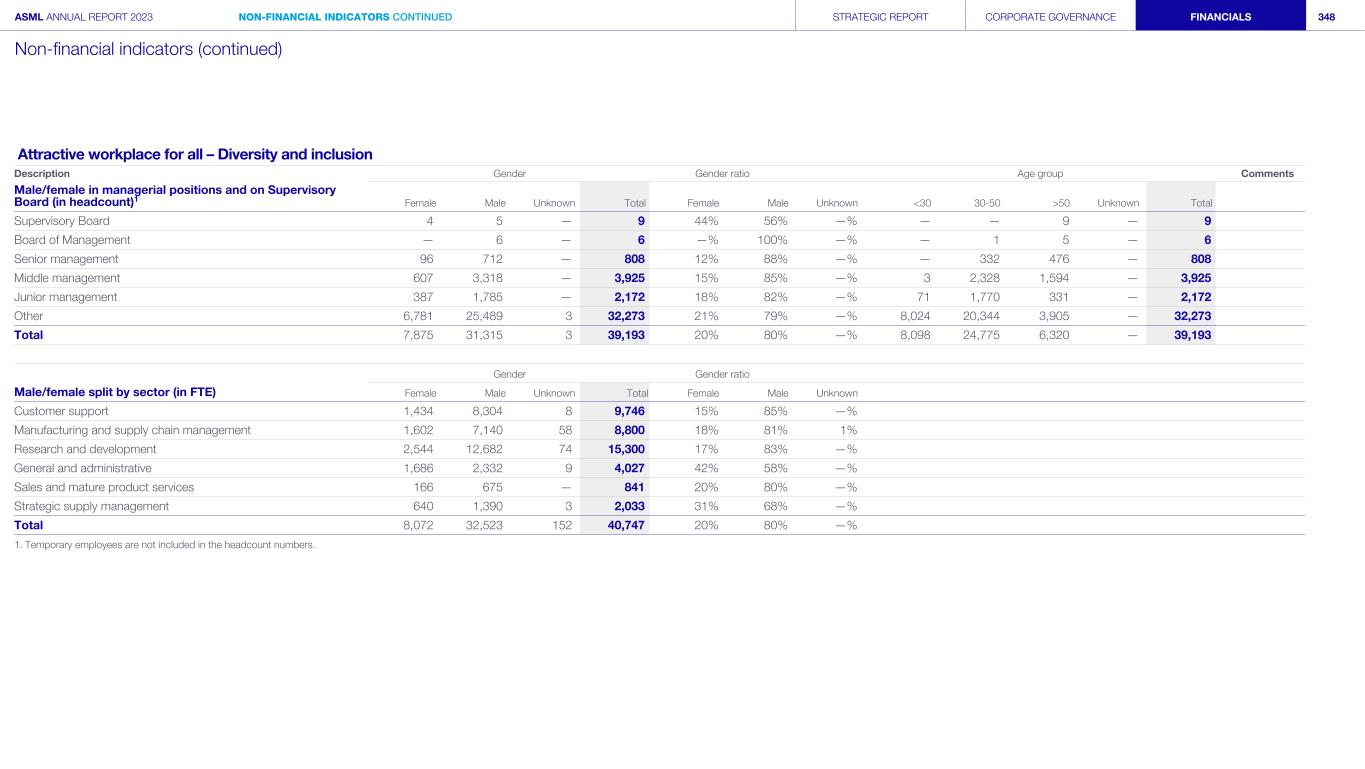
Task: Select the Customer support row label
Action: pyautogui.click(x=61, y=411)
